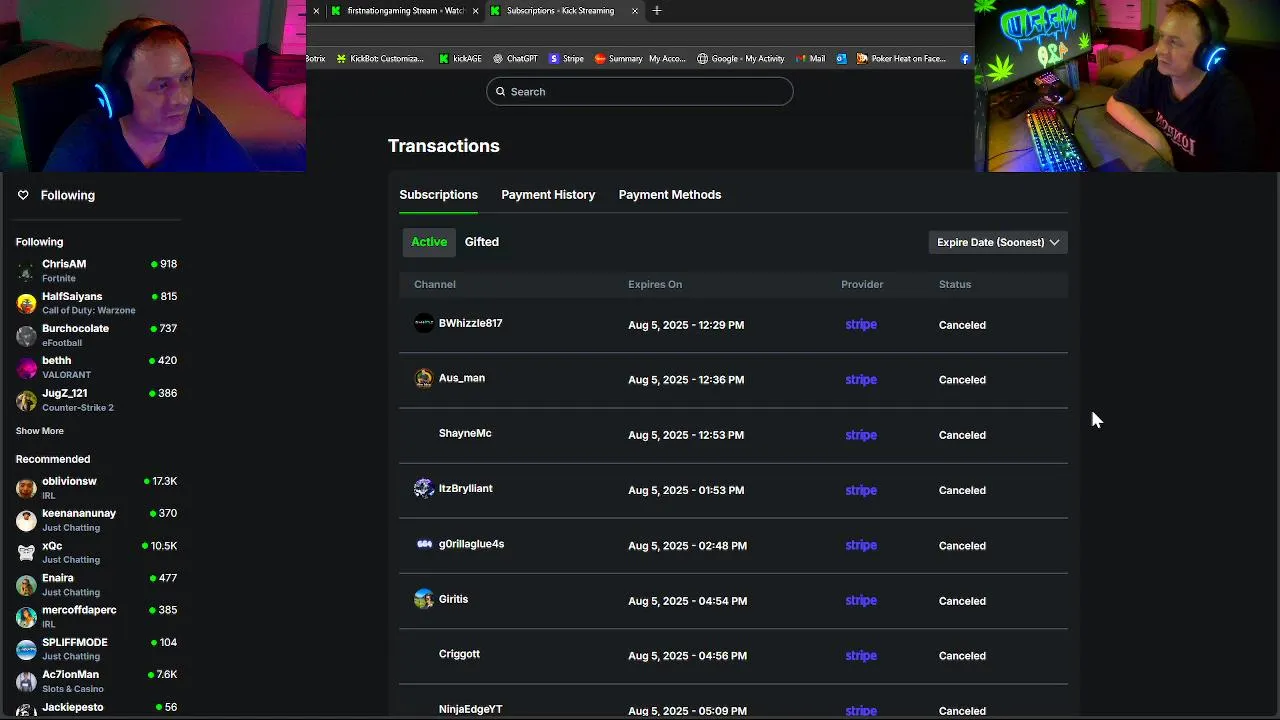This screenshot has width=1280, height=720.
Task: Open bethh avatar in sidebar
Action: (26, 367)
